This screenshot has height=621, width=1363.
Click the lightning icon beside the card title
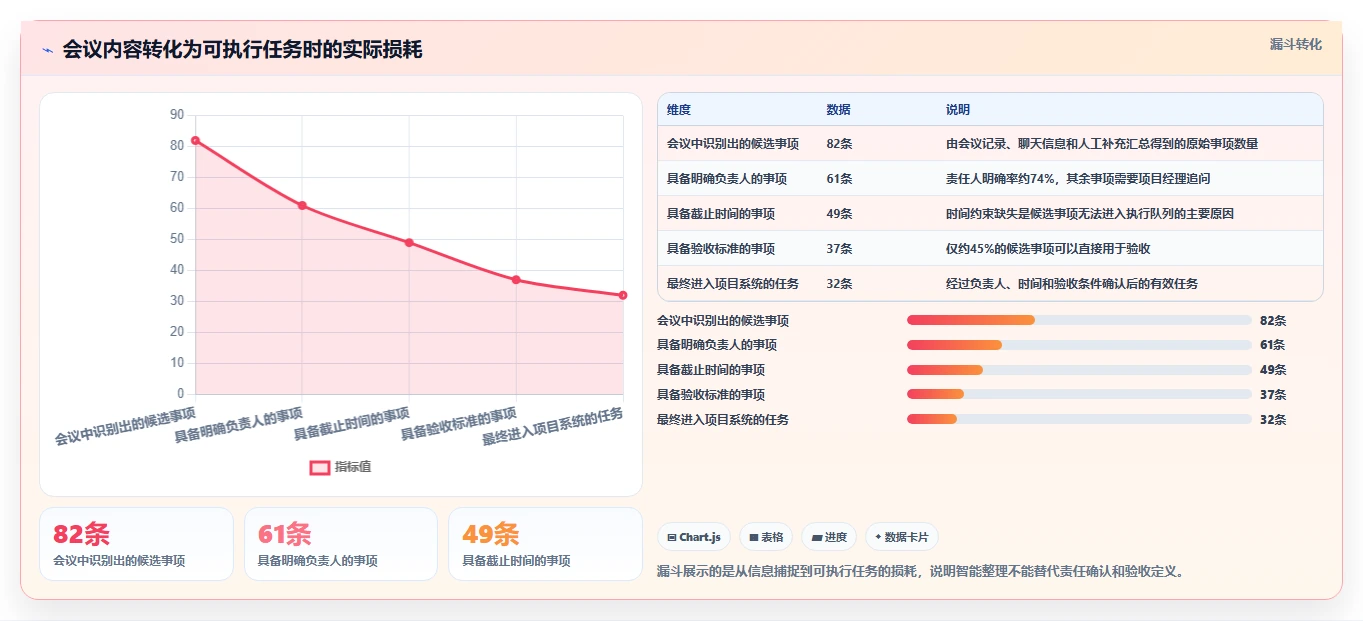click(x=47, y=50)
